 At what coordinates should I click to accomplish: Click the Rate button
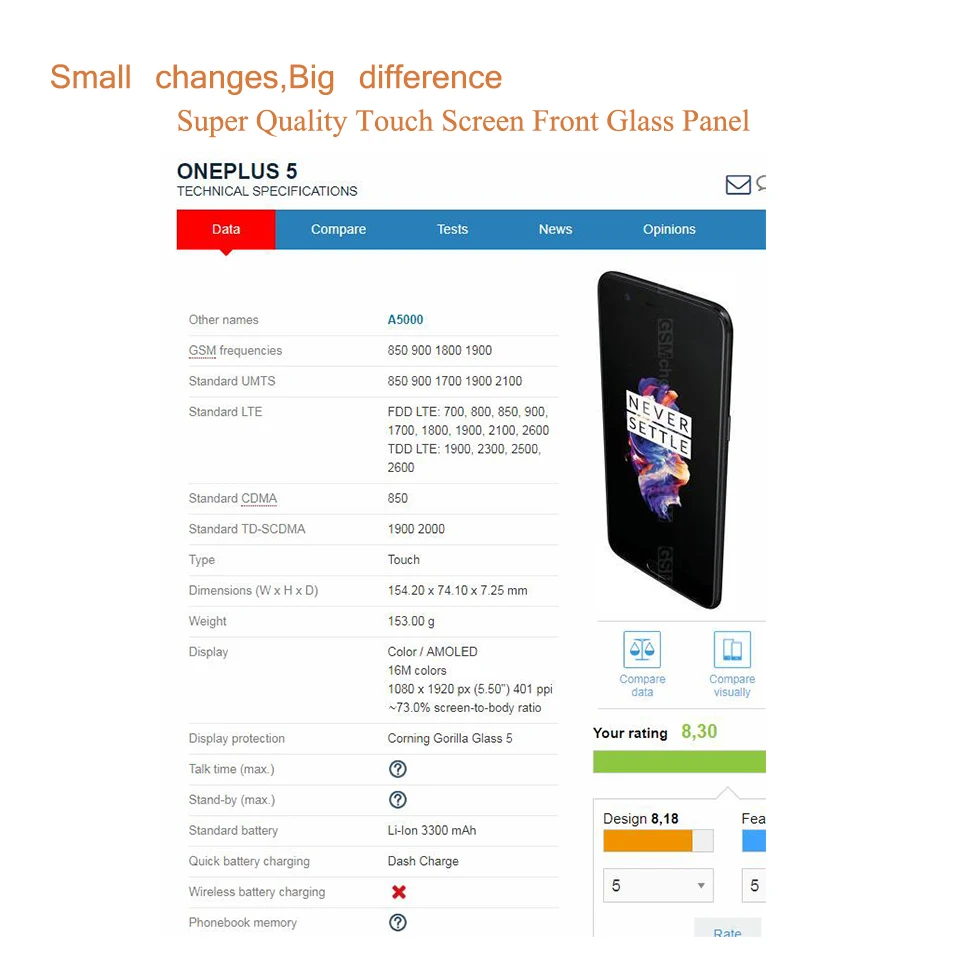click(727, 928)
